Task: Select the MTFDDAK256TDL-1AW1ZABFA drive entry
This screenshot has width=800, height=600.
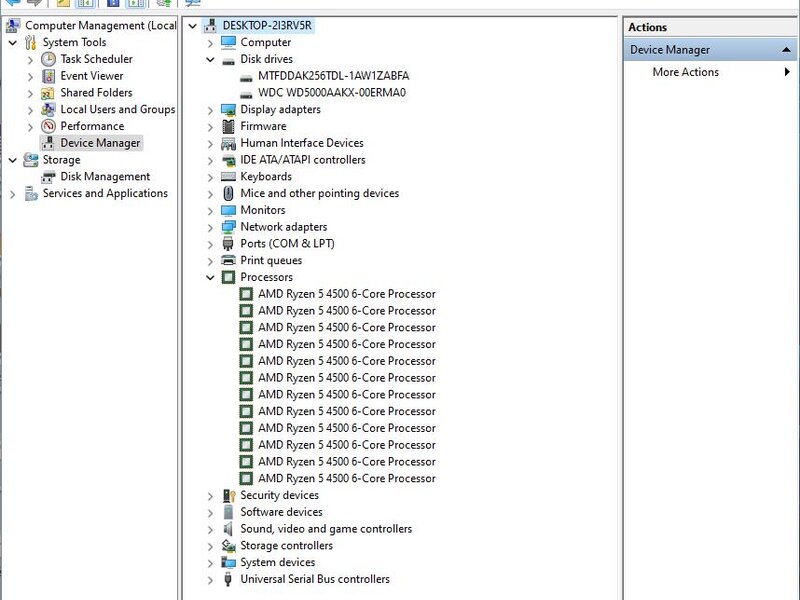Action: [333, 76]
